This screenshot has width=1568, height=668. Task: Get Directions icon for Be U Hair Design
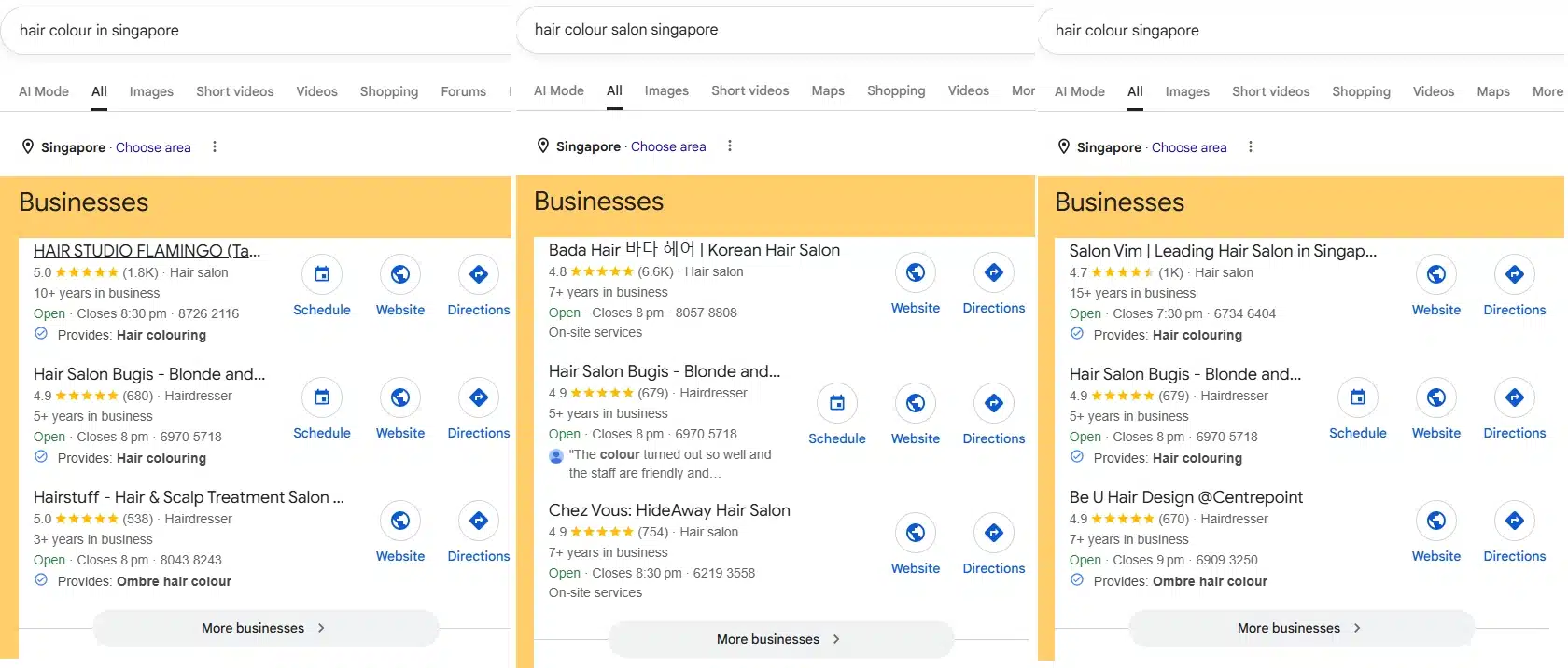[1515, 521]
